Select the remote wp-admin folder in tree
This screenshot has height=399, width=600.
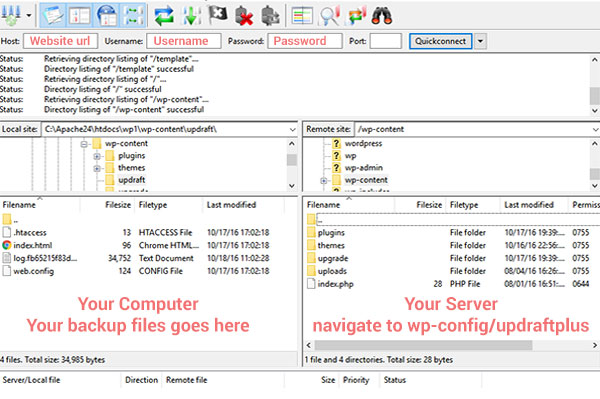(364, 168)
